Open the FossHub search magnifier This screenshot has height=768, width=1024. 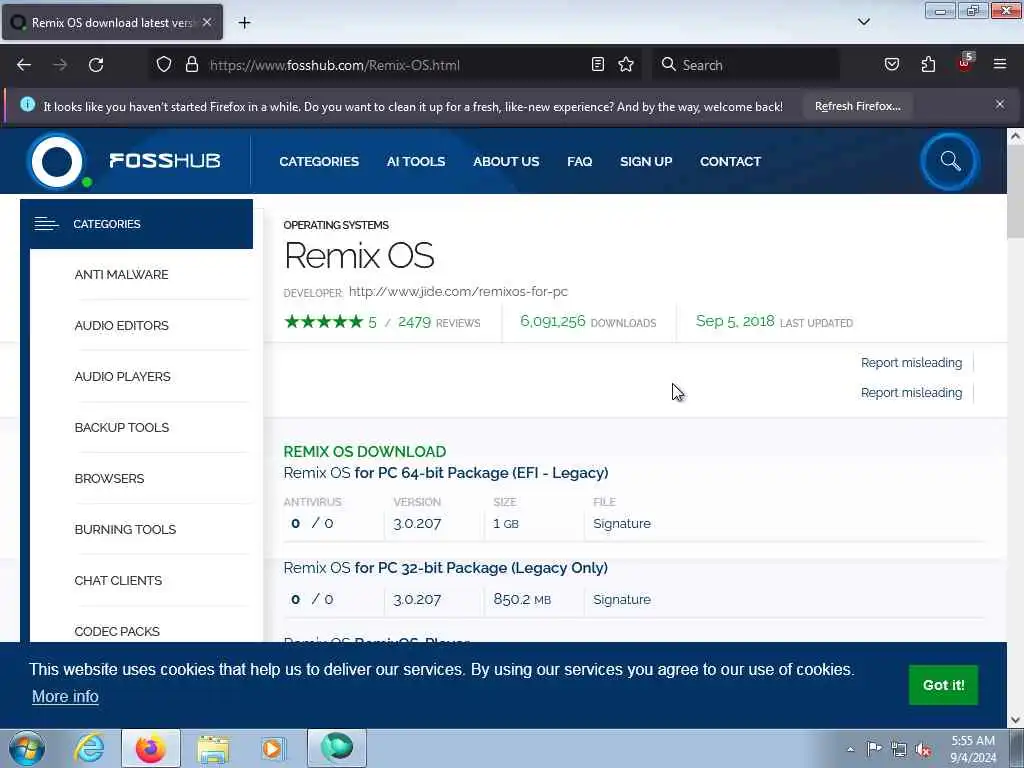(x=950, y=161)
